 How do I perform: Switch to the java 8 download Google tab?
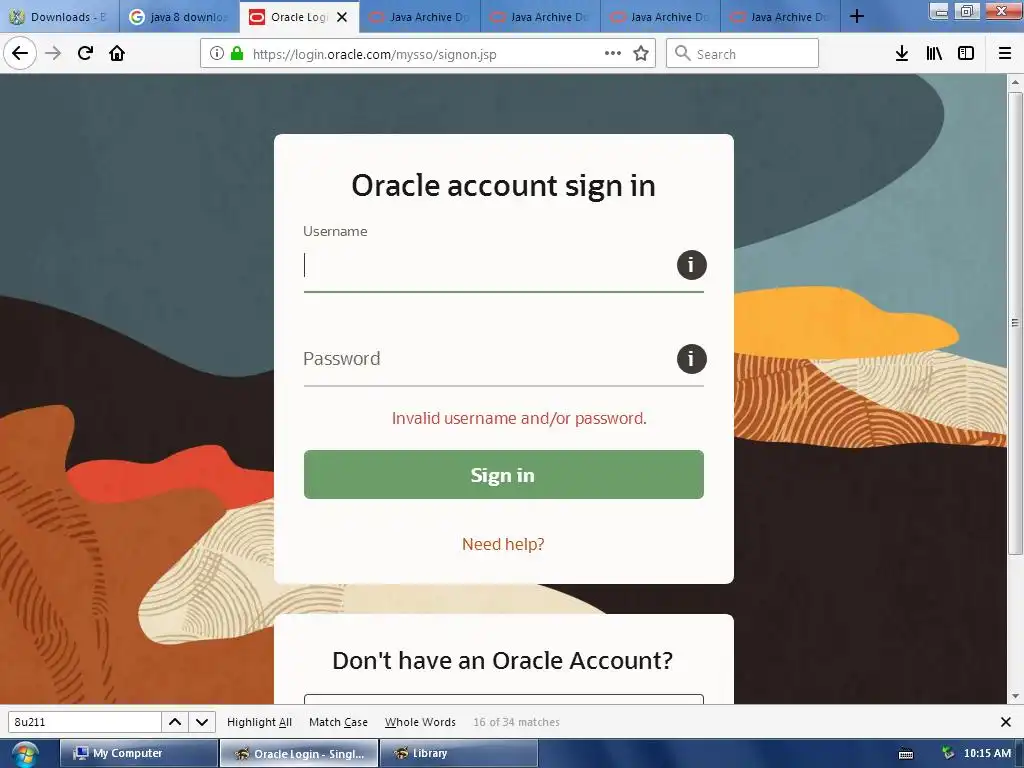(x=179, y=16)
